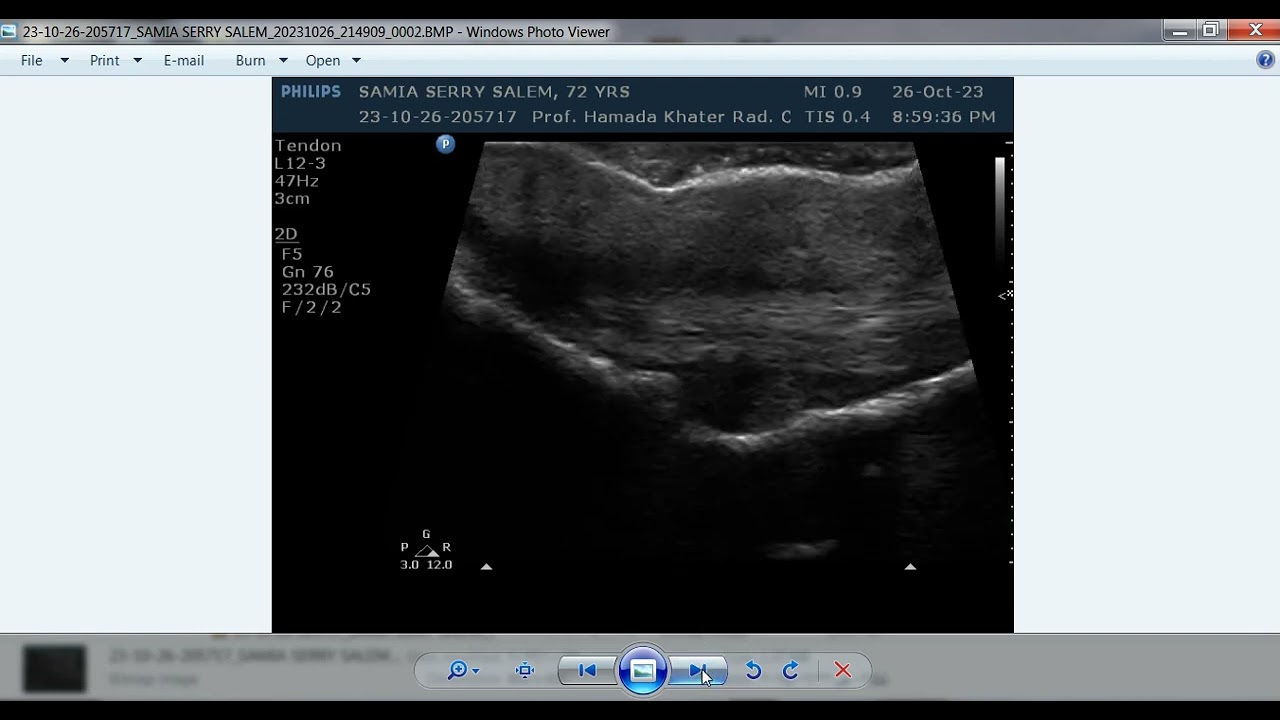Open the Open menu

[323, 60]
